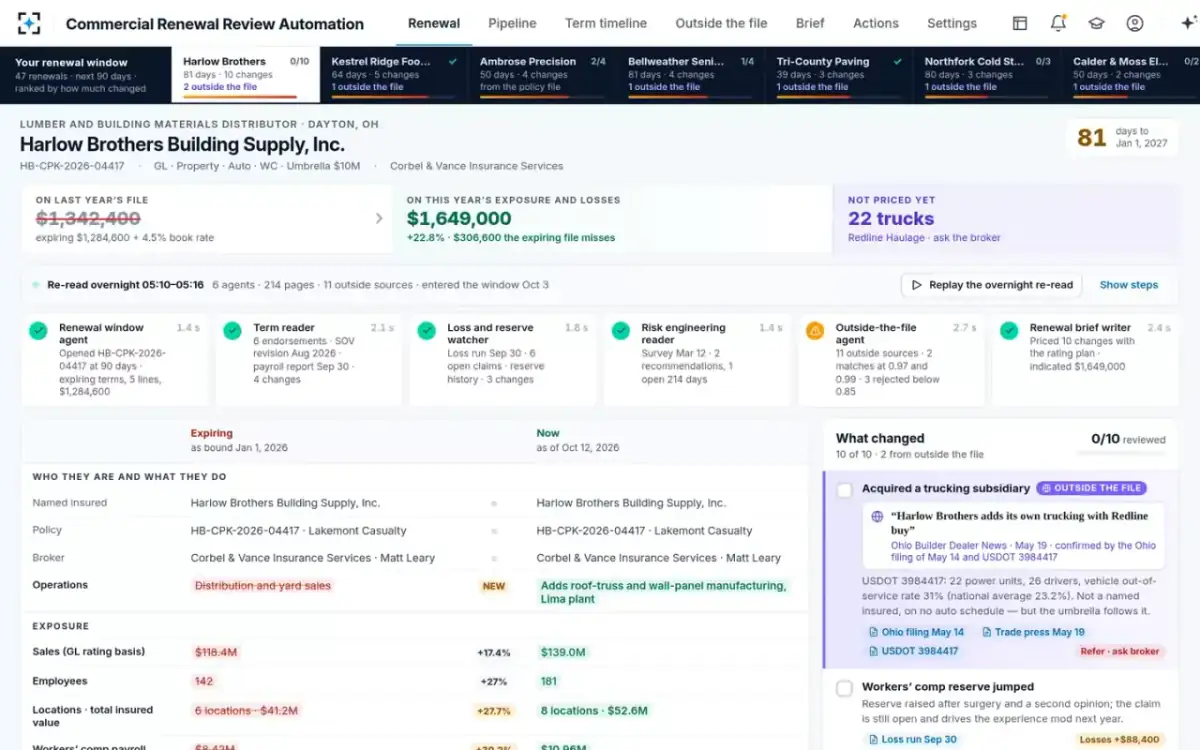Click the +27.7% locations change
The height and width of the screenshot is (750, 1200).
494,711
